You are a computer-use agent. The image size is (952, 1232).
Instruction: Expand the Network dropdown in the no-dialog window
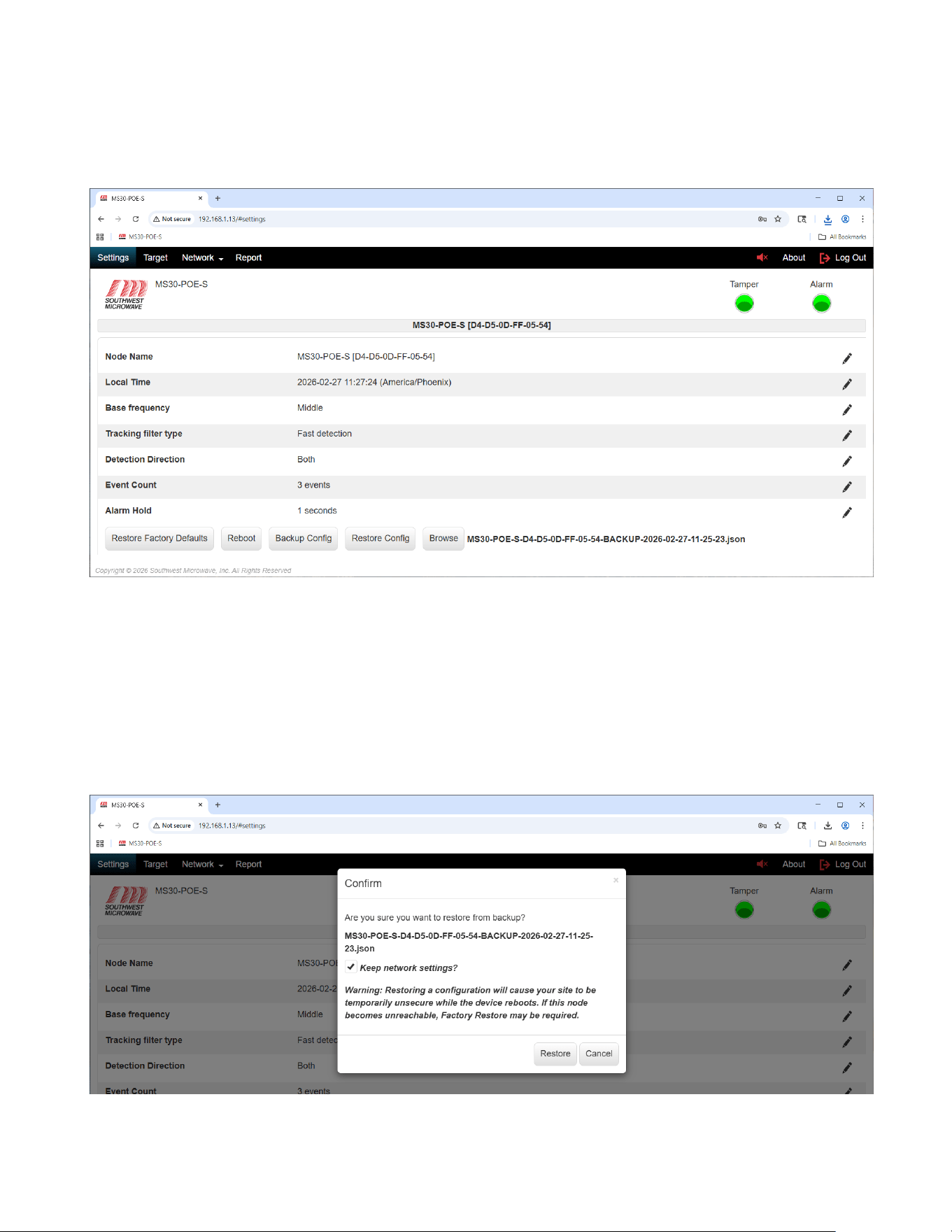tap(202, 257)
